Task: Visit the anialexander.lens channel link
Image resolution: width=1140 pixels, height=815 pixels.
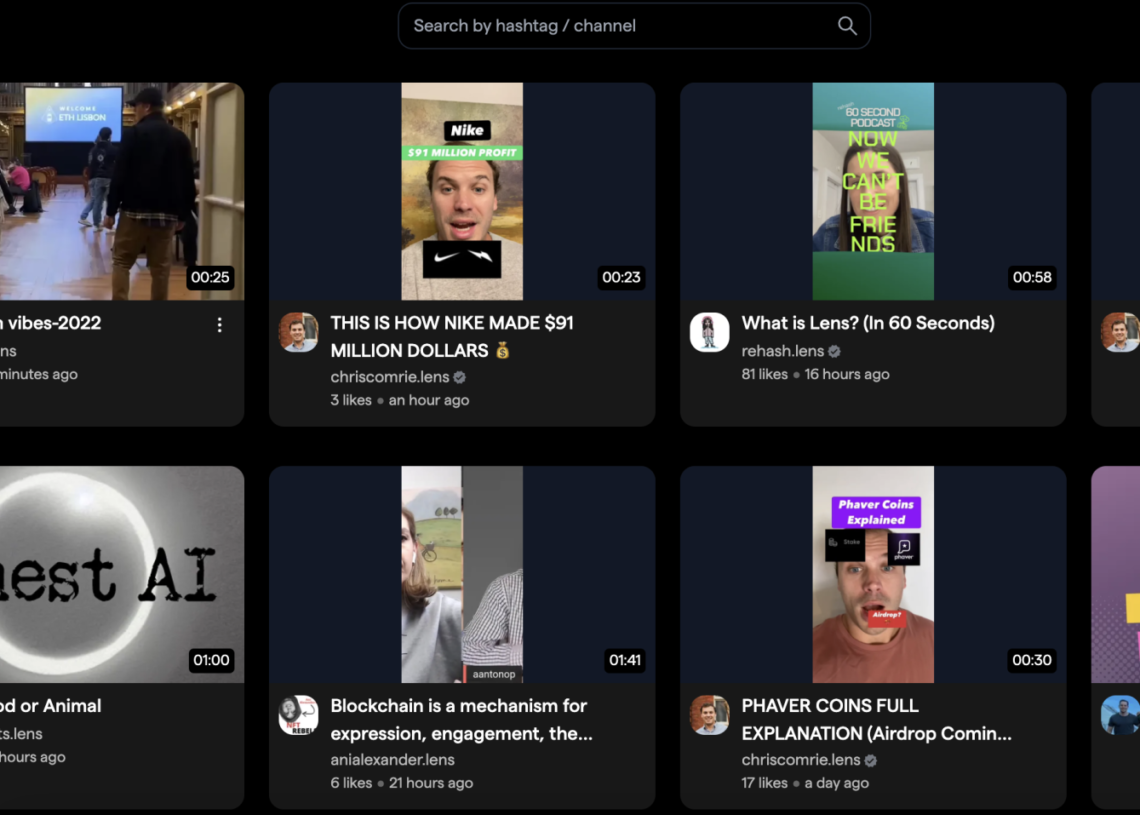Action: point(392,760)
